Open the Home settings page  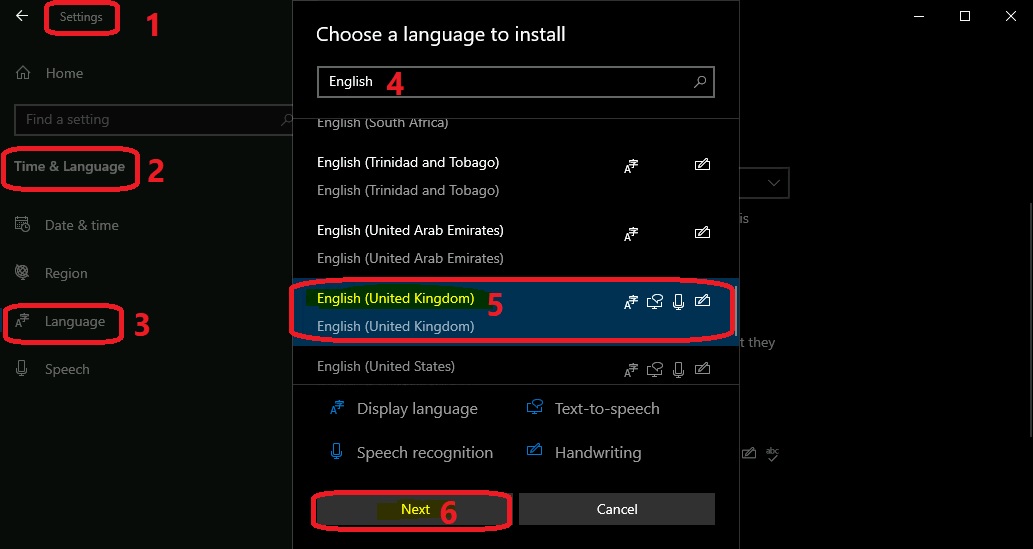click(64, 73)
